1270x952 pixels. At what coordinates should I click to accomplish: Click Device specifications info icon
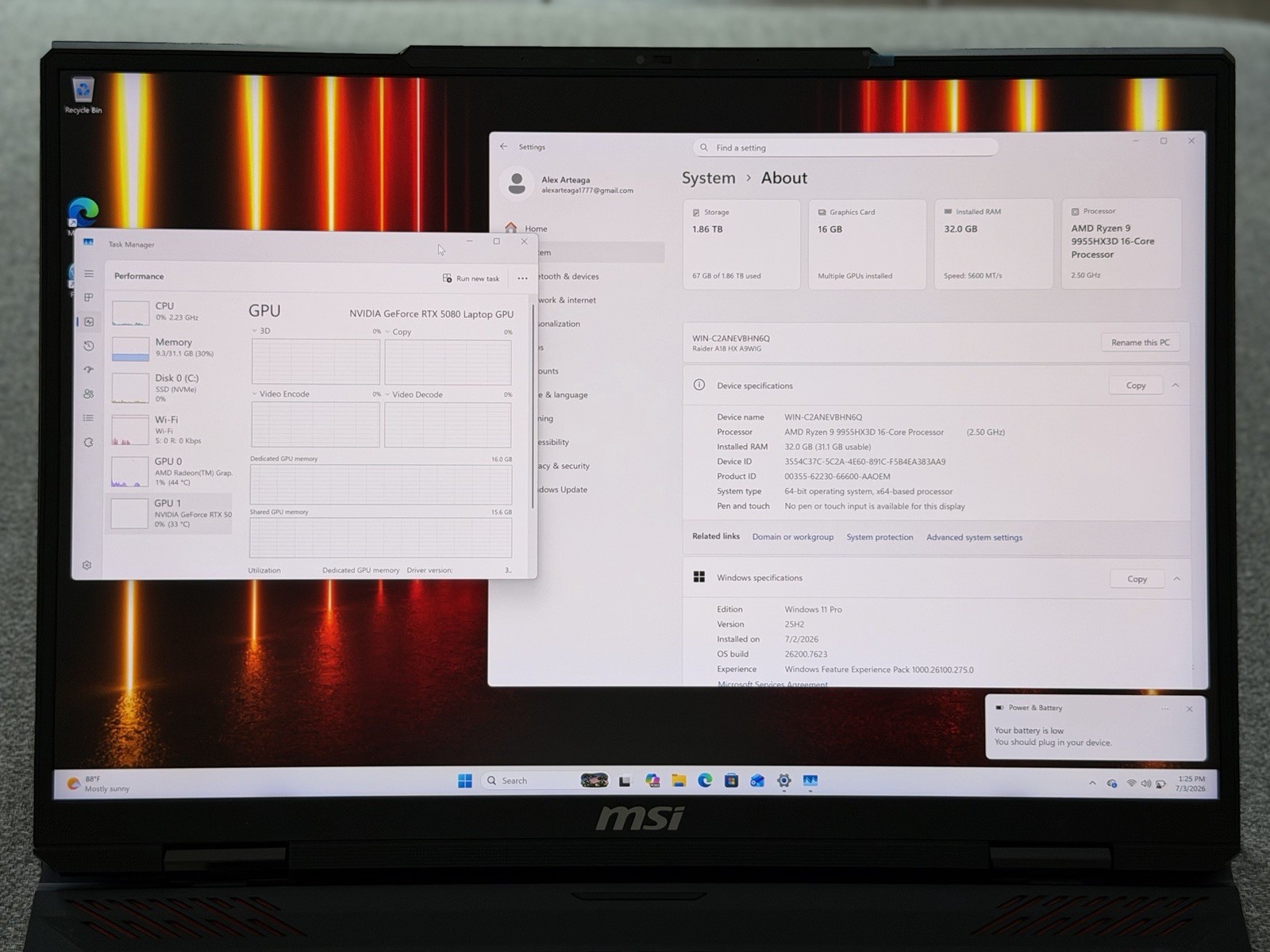(699, 385)
